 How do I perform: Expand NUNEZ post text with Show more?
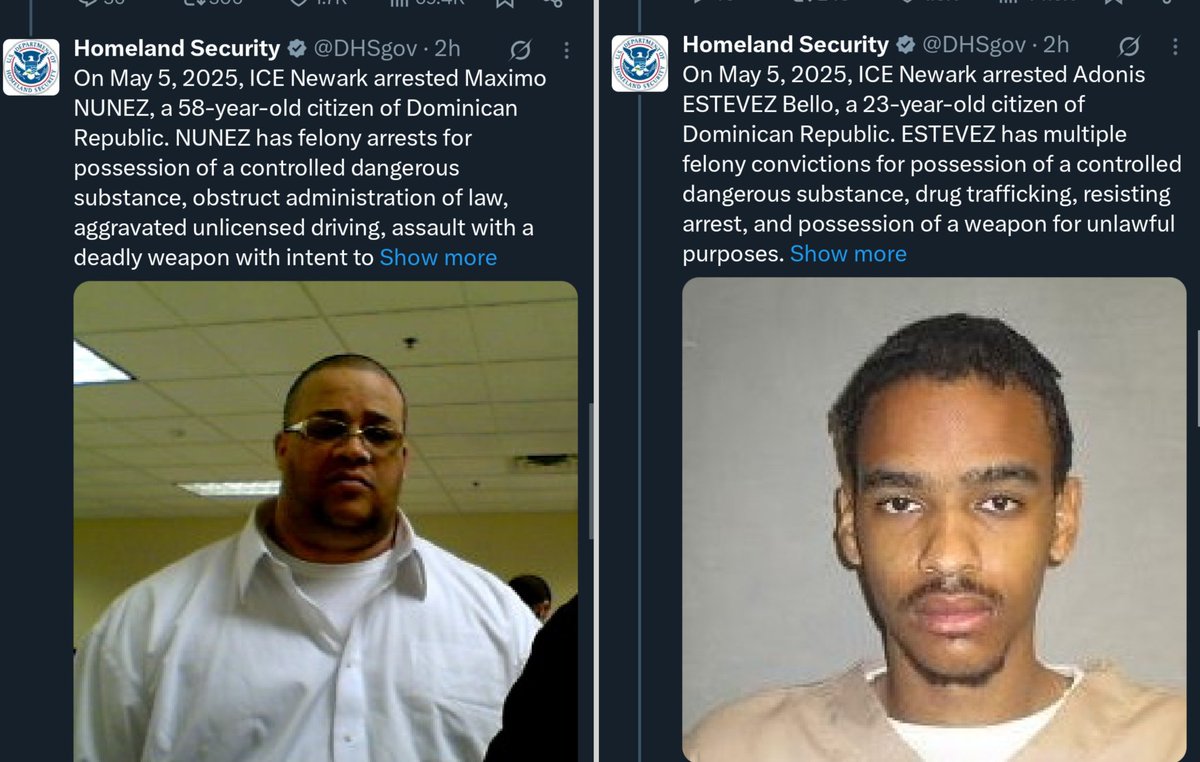coord(438,257)
